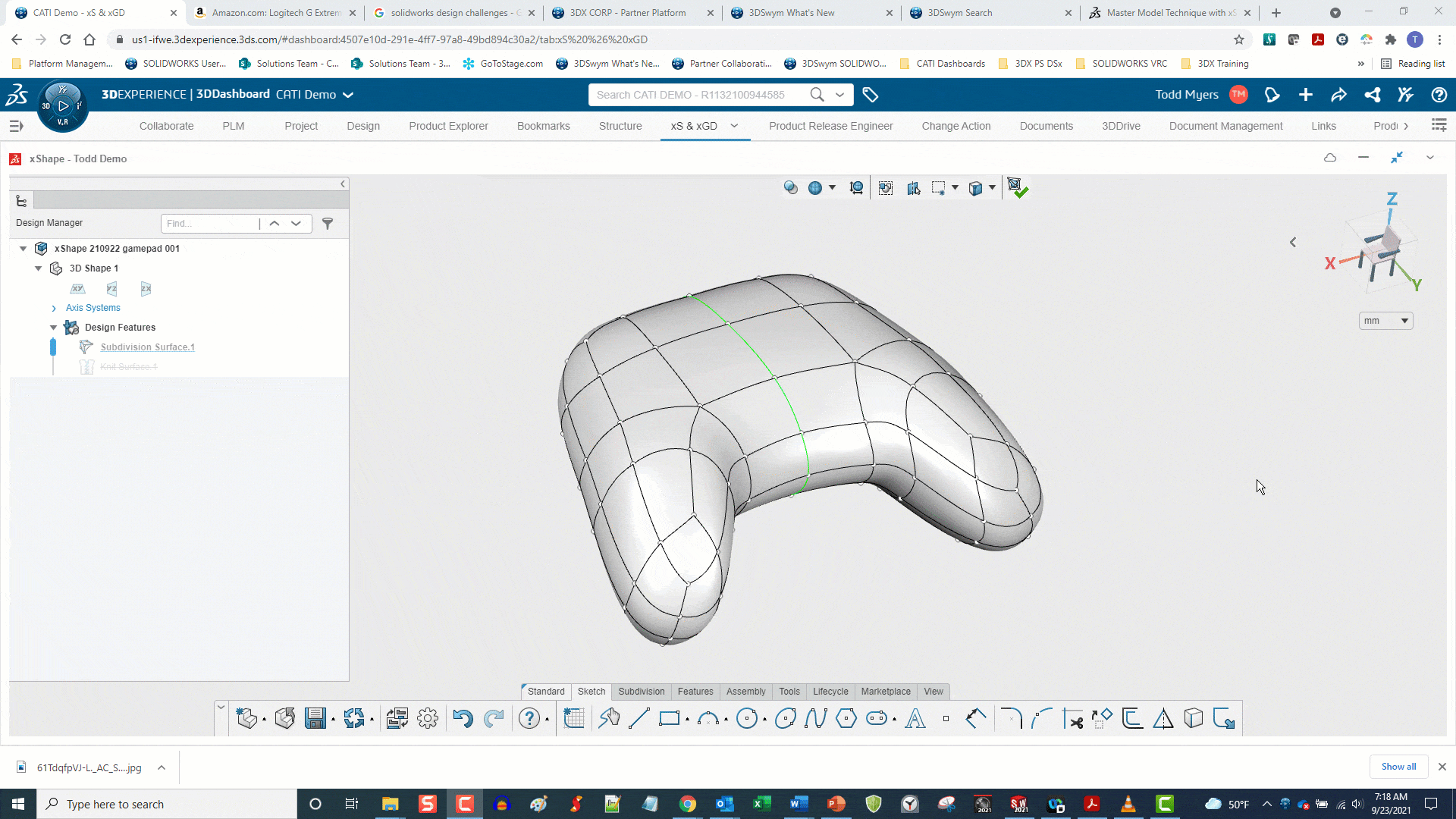This screenshot has width=1456, height=819.
Task: Click the Subdivision toolbar tab
Action: pos(641,691)
